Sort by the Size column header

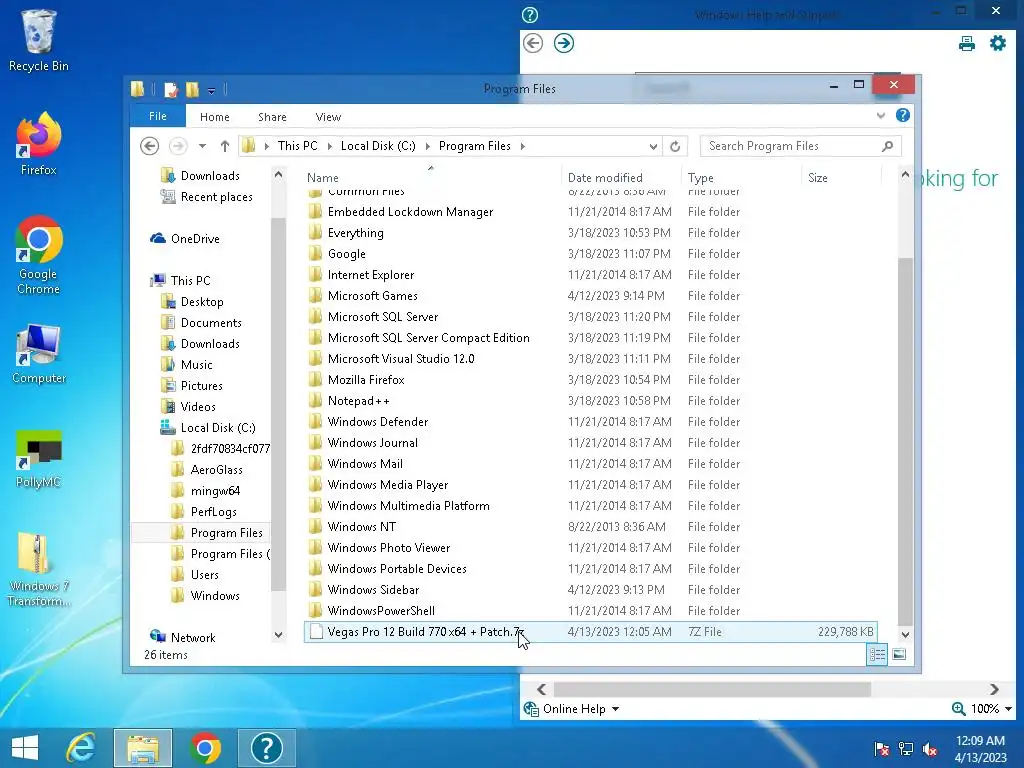click(x=841, y=178)
